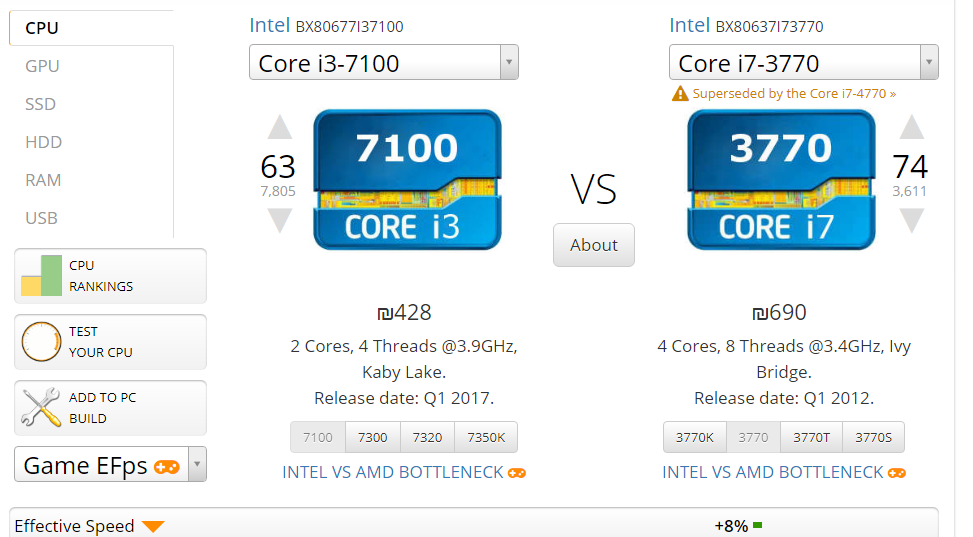This screenshot has height=537, width=973.
Task: Open the Core i3-7100 chip image
Action: (407, 180)
